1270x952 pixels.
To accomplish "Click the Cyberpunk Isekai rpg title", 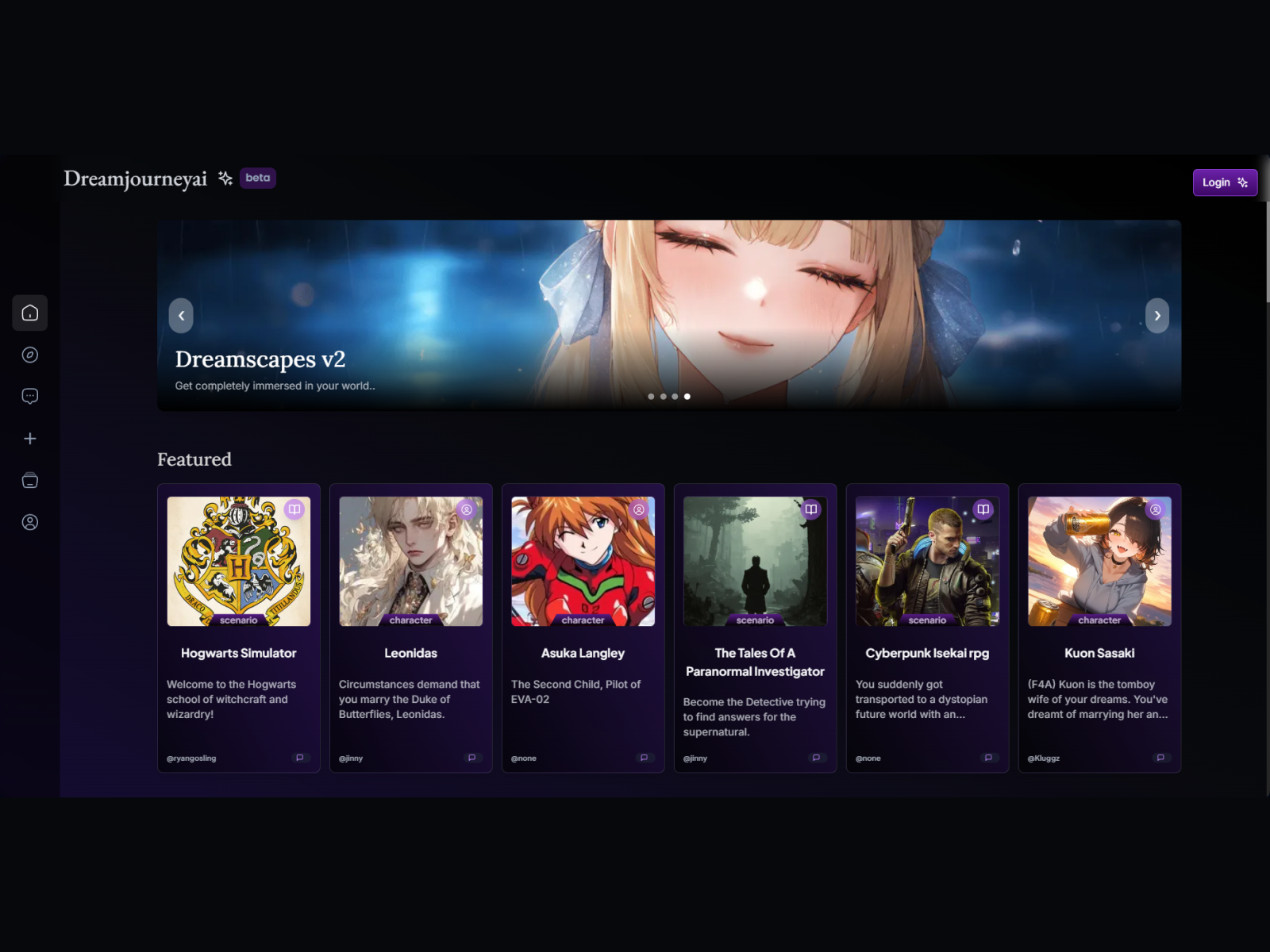I will [x=927, y=653].
